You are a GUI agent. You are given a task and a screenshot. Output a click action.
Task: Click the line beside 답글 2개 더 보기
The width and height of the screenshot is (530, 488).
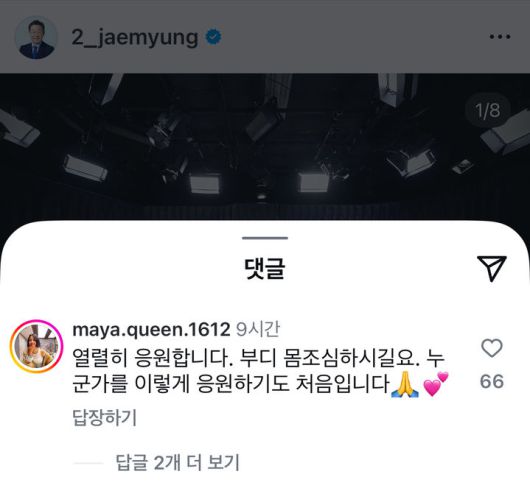(88, 463)
